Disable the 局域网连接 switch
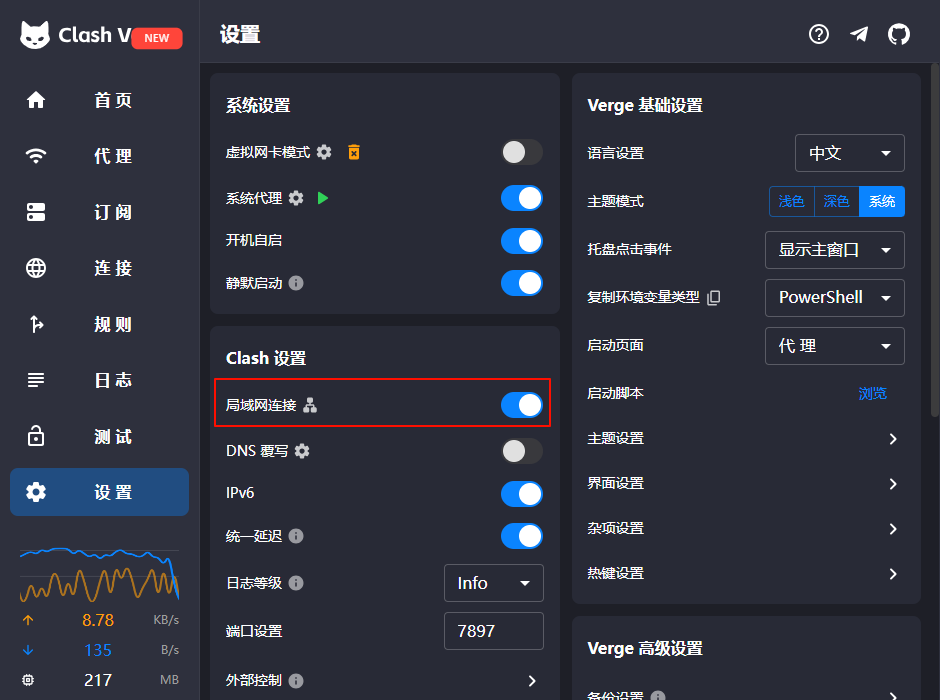Viewport: 940px width, 700px height. coord(522,405)
